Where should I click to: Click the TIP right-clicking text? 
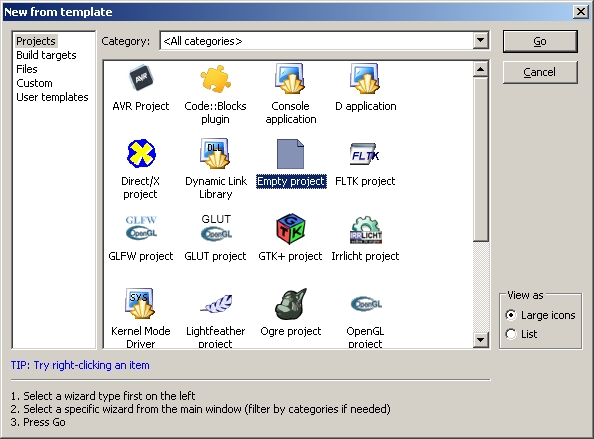tap(80, 365)
